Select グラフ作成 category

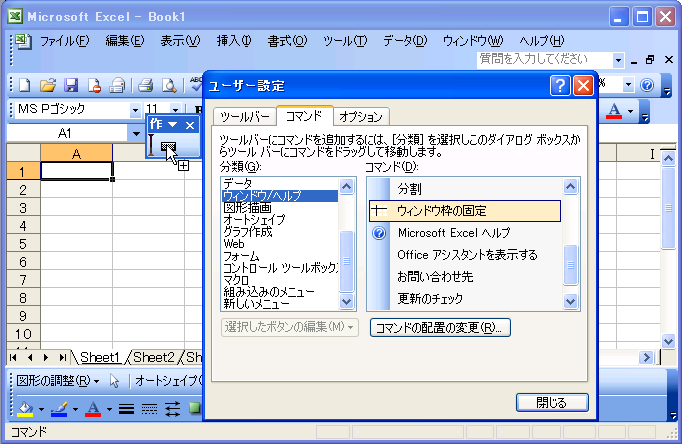coord(280,232)
